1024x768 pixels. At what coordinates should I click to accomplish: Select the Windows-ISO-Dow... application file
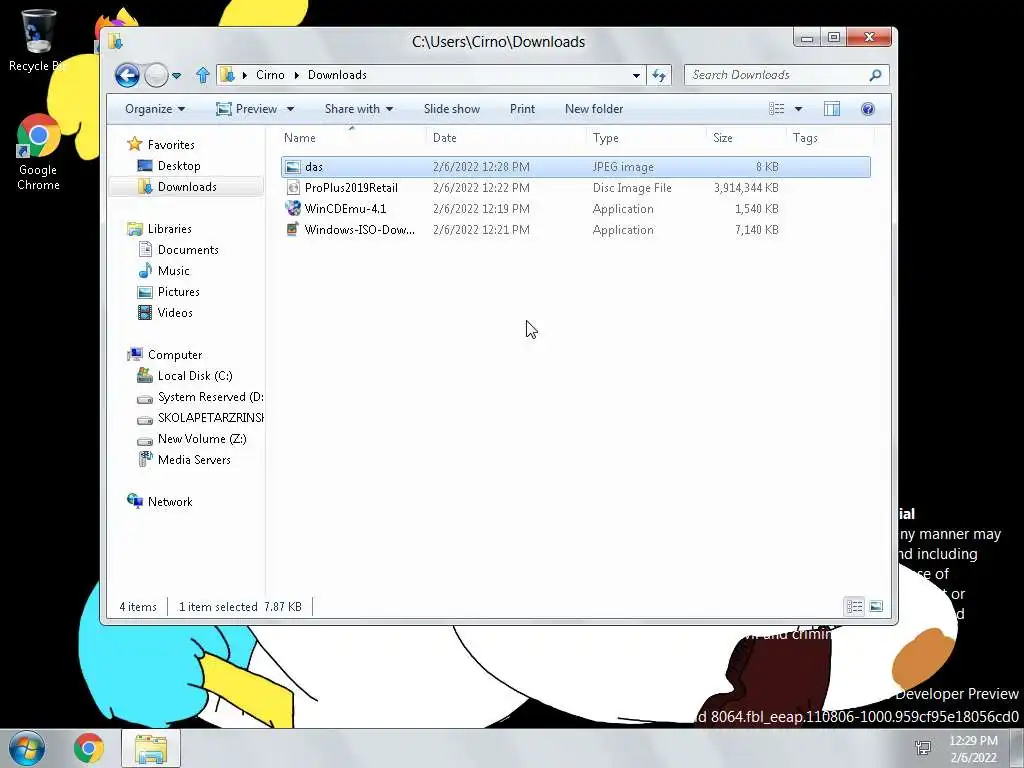tap(575, 229)
